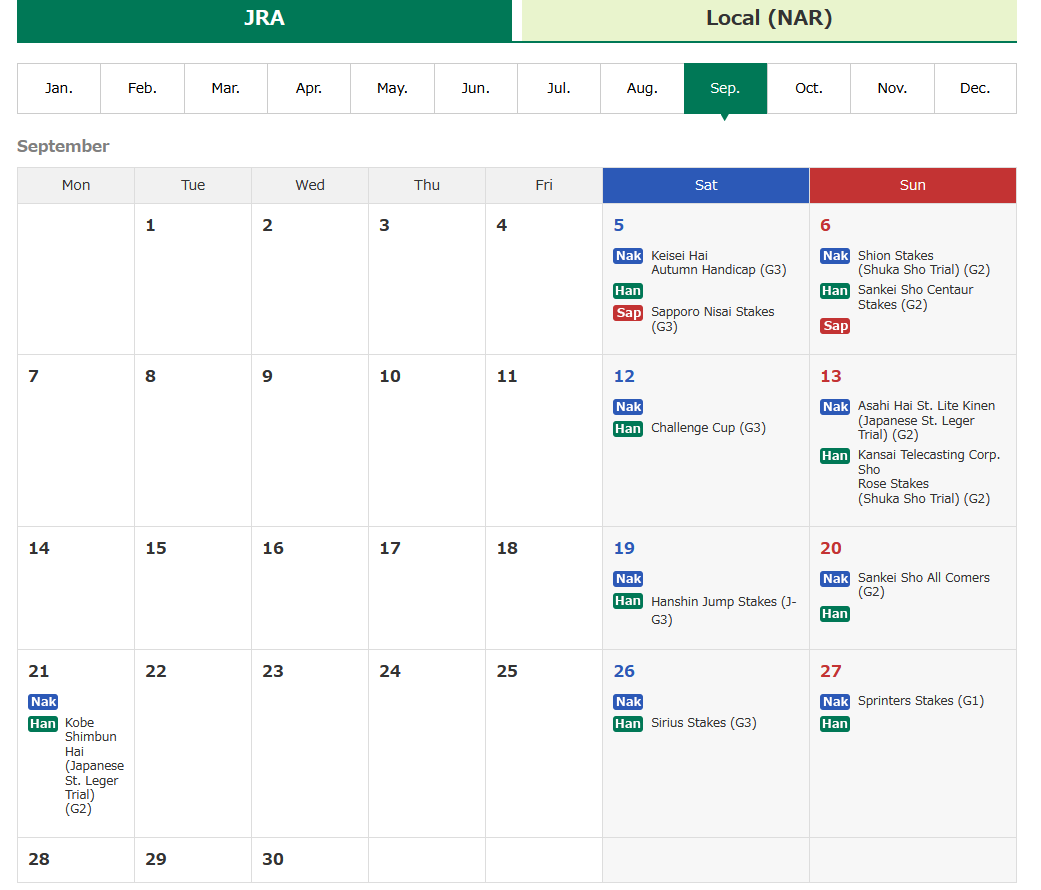Open Keisei Hai Autumn Handicap (G3) race
The width and height of the screenshot is (1041, 890).
tap(718, 263)
